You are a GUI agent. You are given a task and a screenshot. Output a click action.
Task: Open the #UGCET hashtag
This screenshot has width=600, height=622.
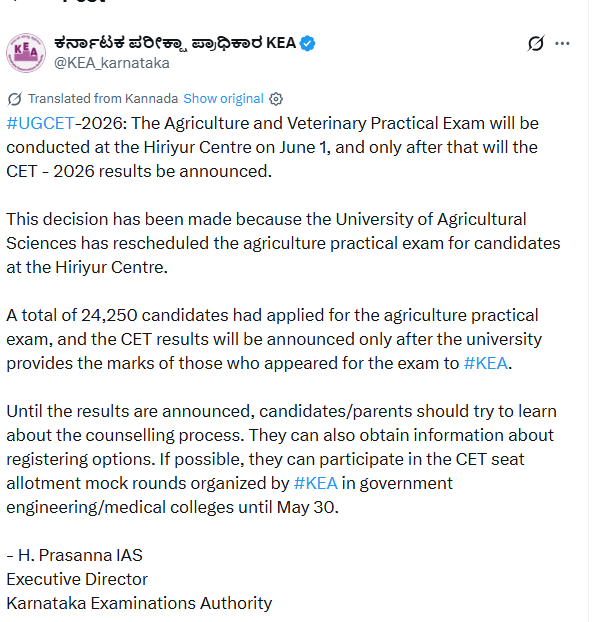[x=40, y=123]
